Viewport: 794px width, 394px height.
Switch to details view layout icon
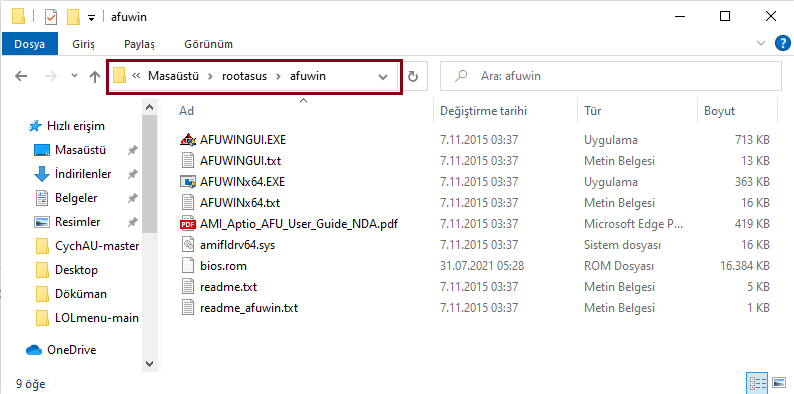758,383
